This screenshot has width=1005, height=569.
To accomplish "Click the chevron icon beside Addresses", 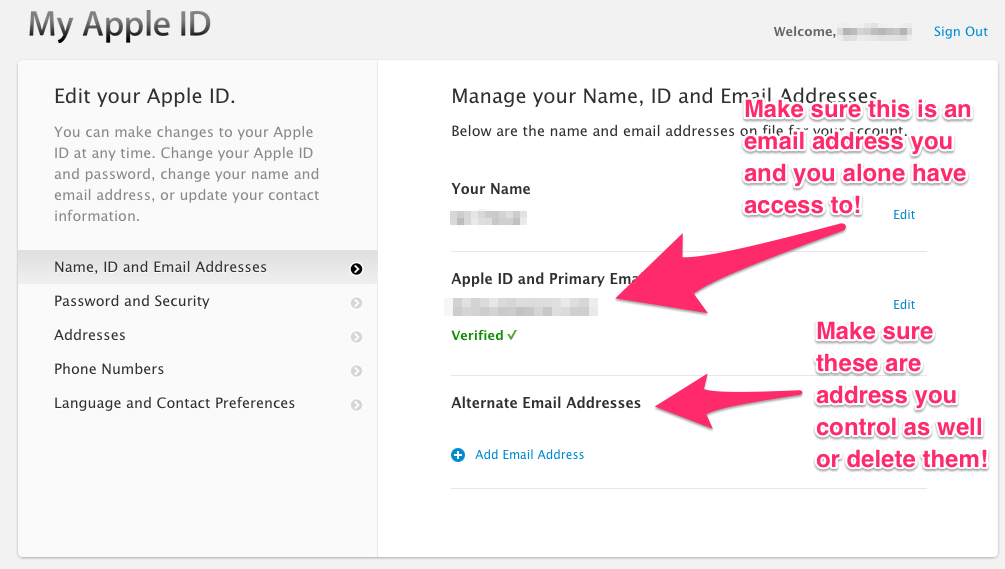I will pos(356,337).
